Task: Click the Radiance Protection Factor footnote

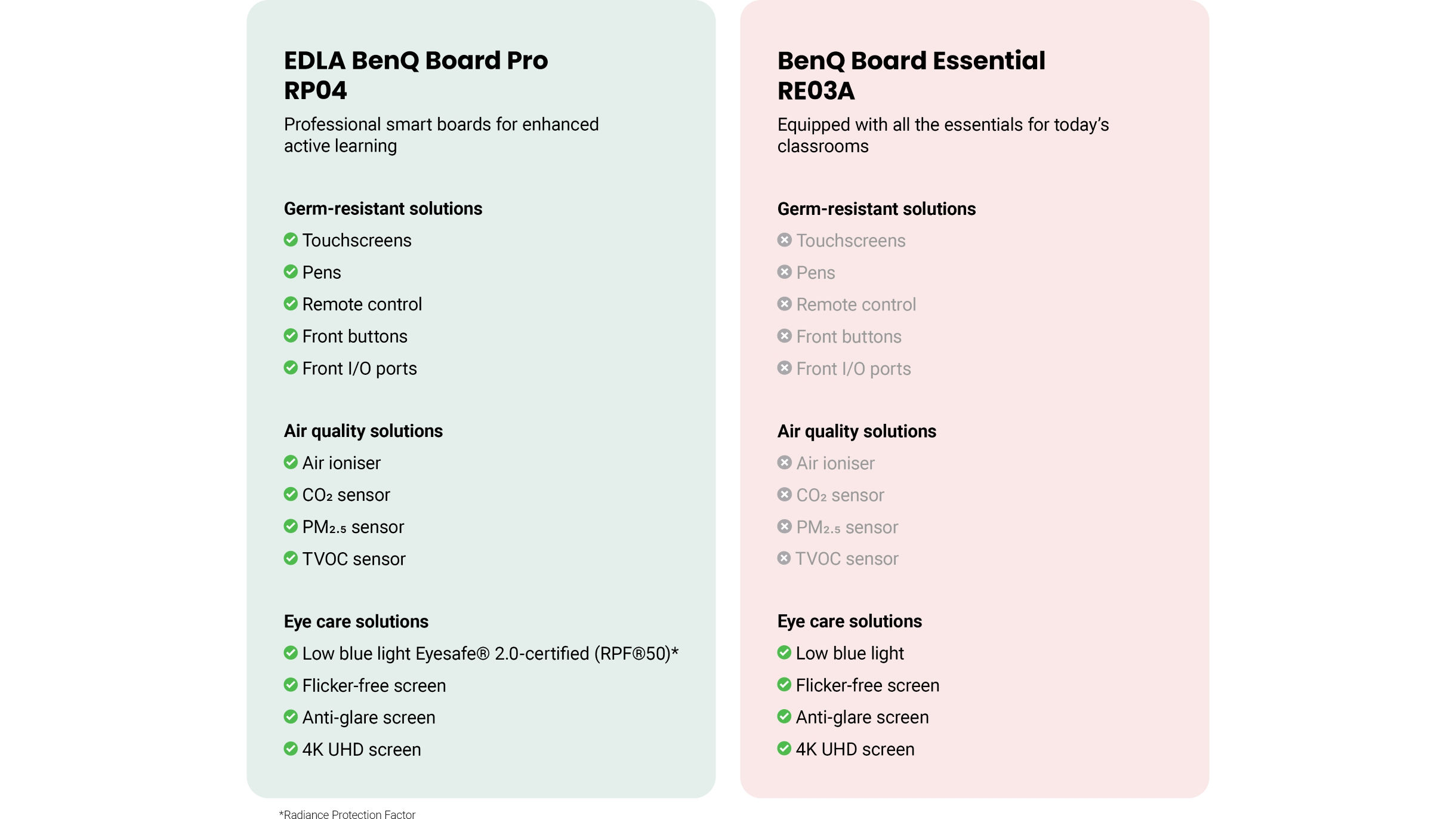Action: [x=347, y=814]
